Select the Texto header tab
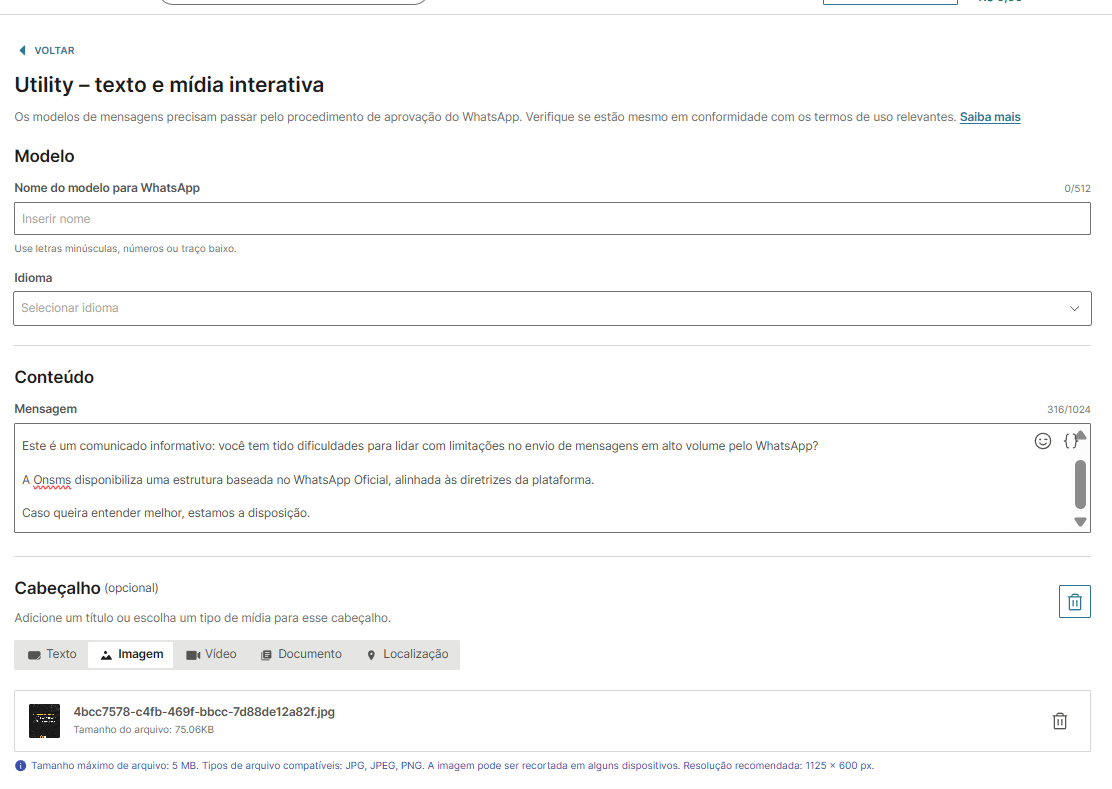Screen dimensions: 1112x789 click(x=52, y=655)
